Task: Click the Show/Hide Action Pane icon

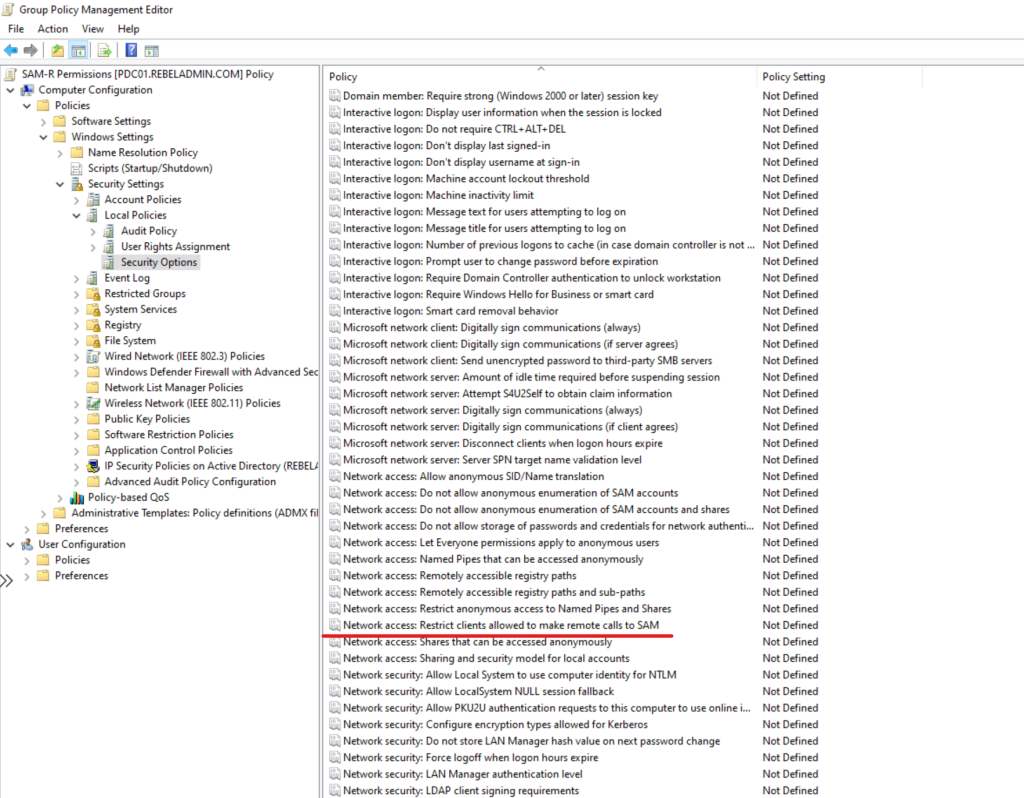Action: click(x=150, y=49)
